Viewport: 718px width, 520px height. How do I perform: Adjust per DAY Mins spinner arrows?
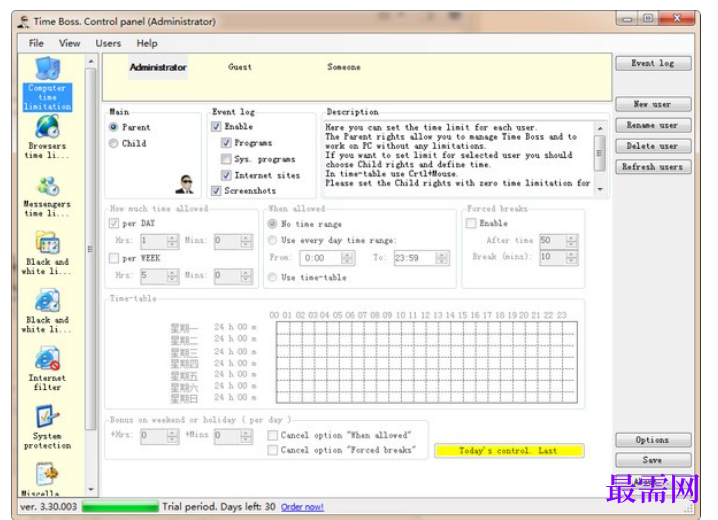246,241
